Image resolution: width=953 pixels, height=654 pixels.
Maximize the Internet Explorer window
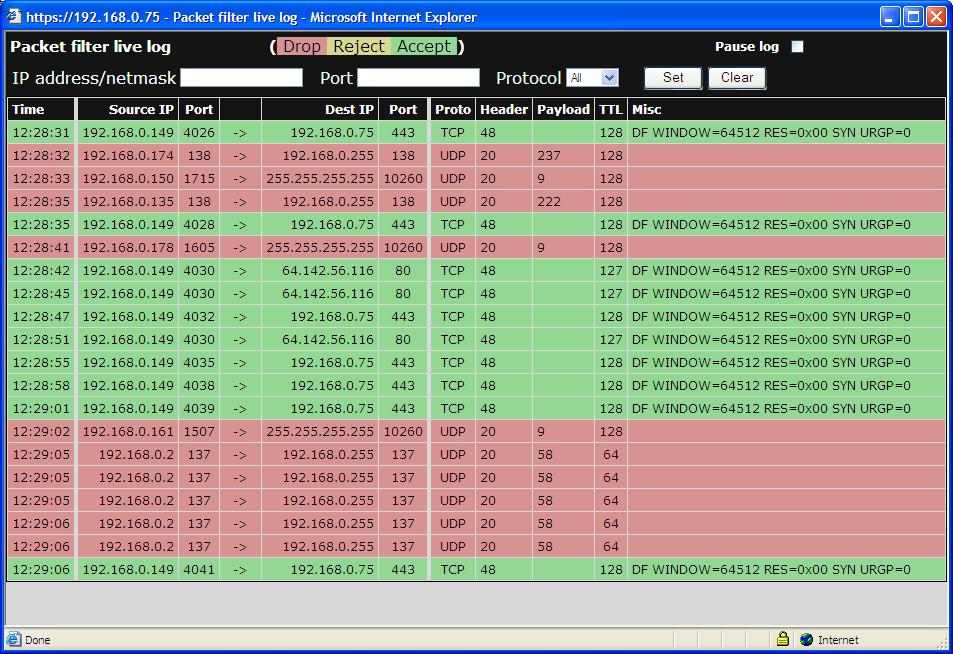click(913, 17)
